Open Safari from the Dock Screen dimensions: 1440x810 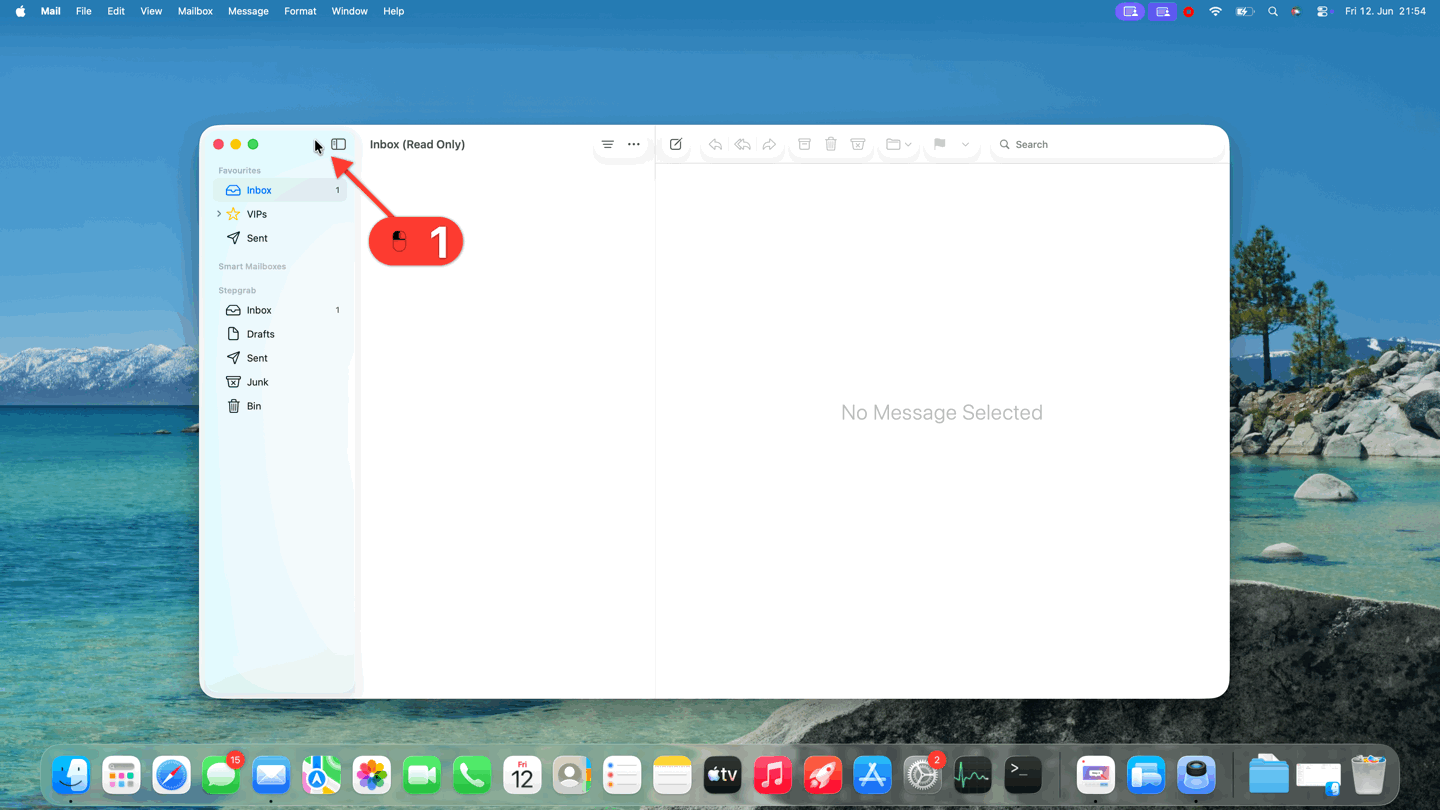pyautogui.click(x=171, y=775)
